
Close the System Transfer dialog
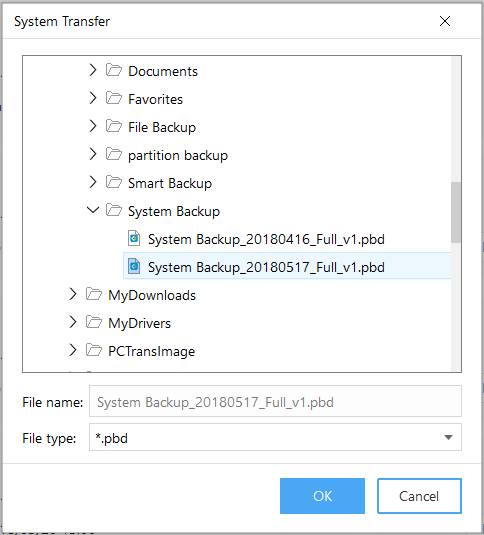pyautogui.click(x=445, y=21)
